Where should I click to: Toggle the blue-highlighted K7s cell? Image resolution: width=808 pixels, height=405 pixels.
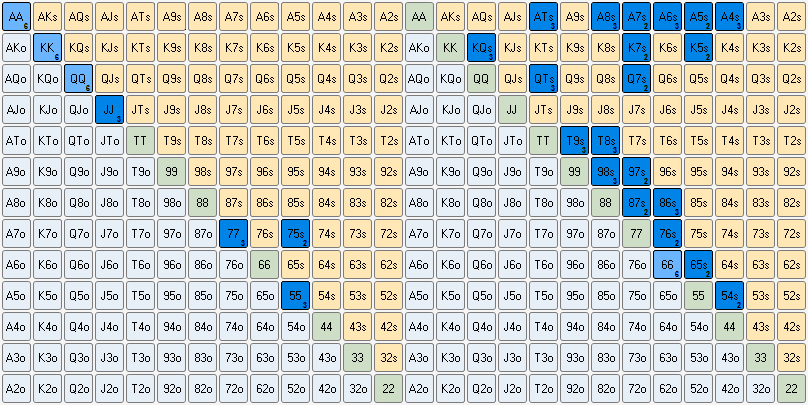[636, 48]
